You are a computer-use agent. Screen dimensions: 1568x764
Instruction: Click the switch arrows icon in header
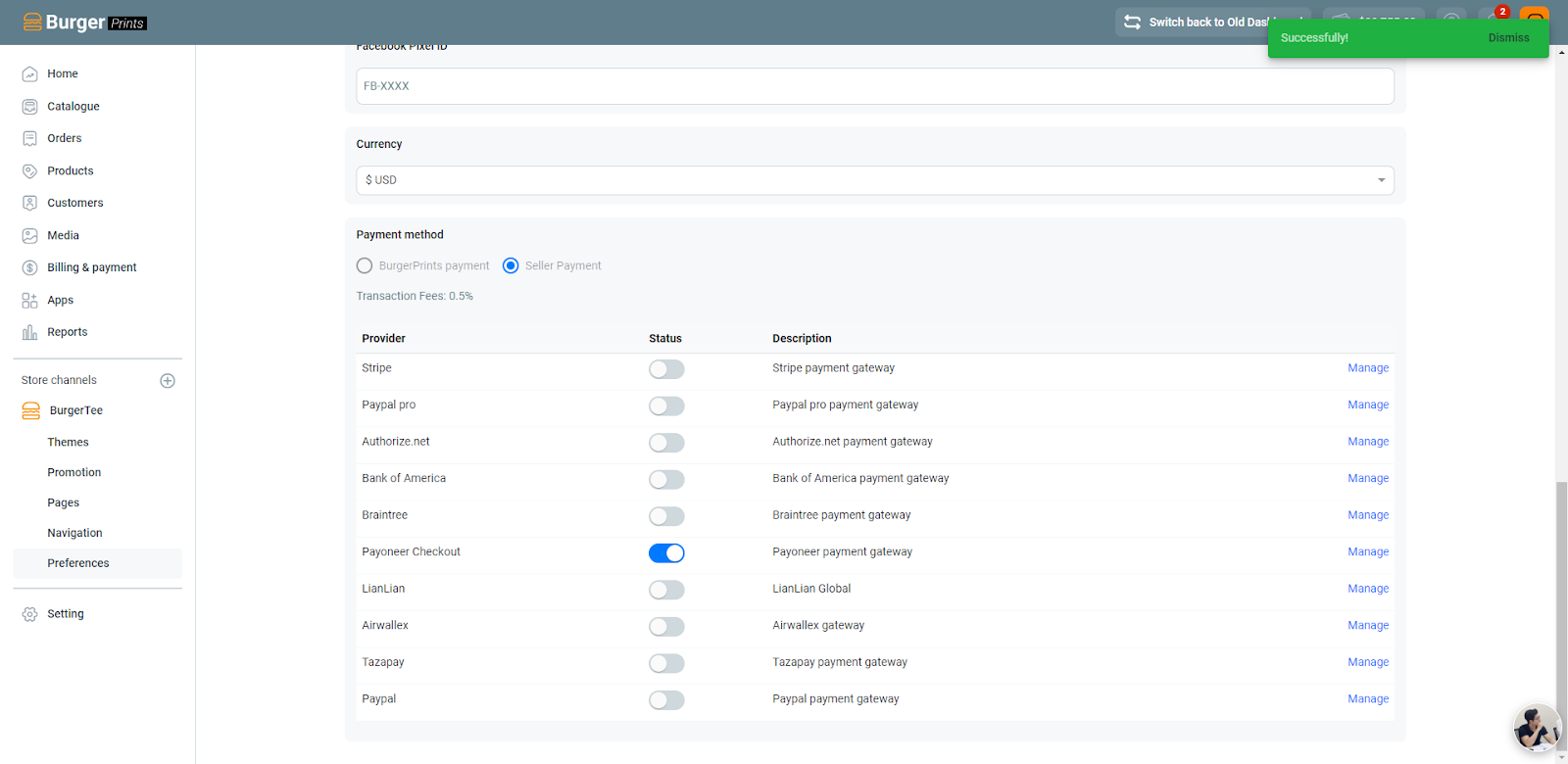click(1132, 22)
